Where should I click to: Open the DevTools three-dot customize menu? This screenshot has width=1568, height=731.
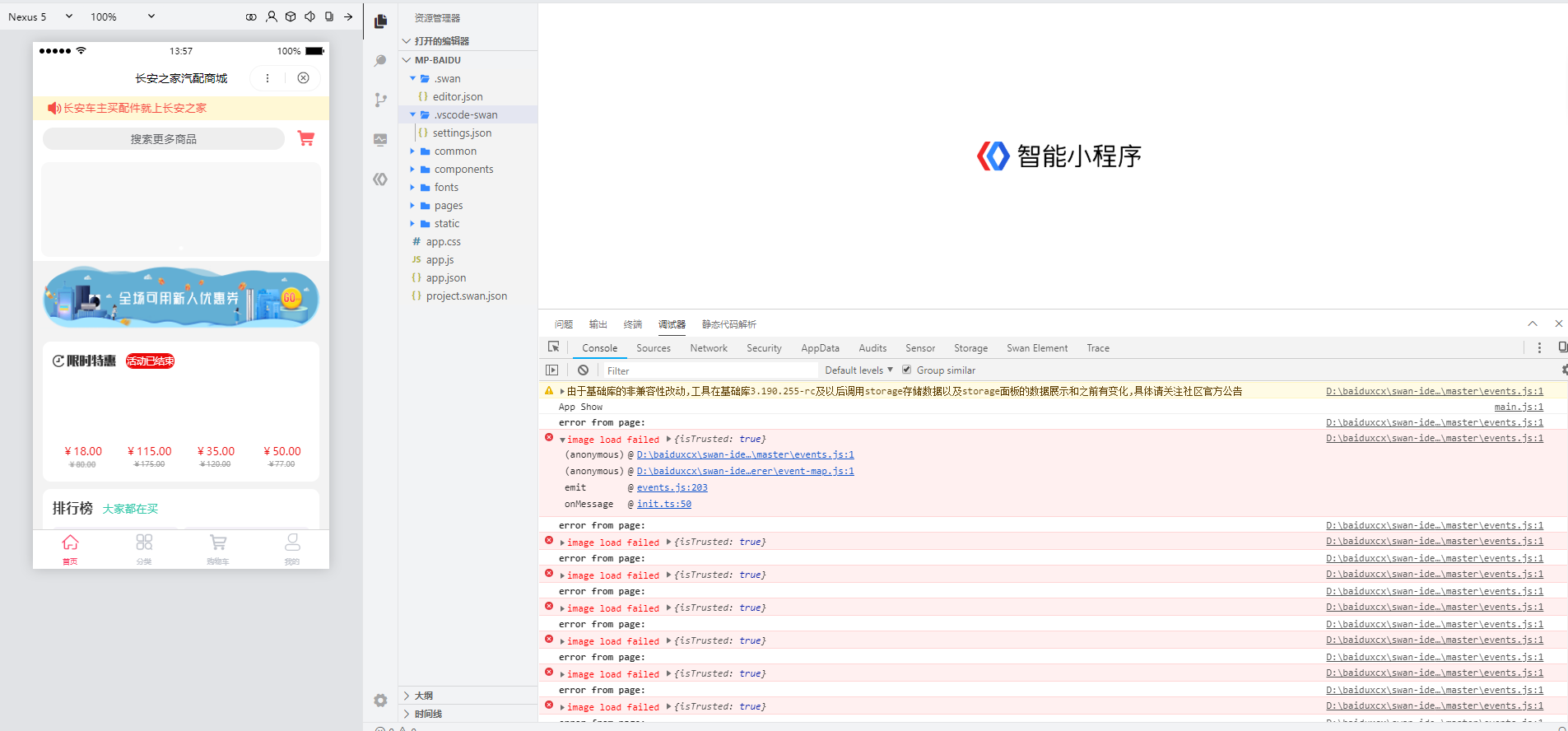click(1539, 347)
